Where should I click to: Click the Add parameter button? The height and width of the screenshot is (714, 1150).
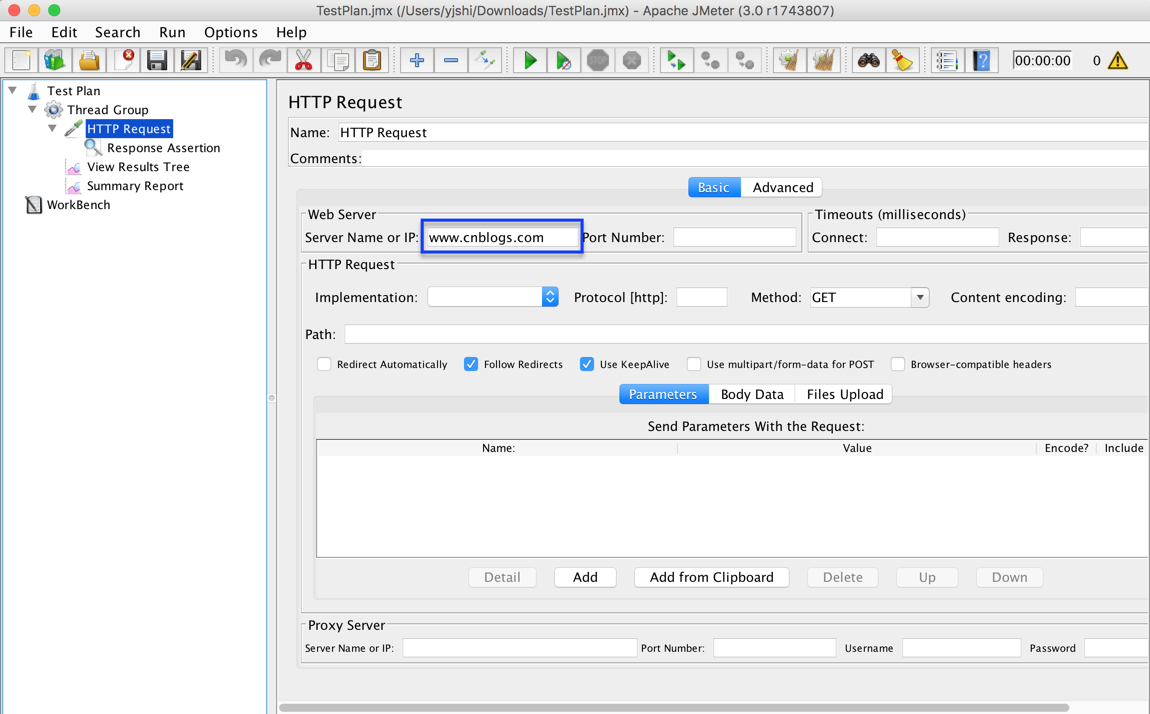[x=585, y=577]
